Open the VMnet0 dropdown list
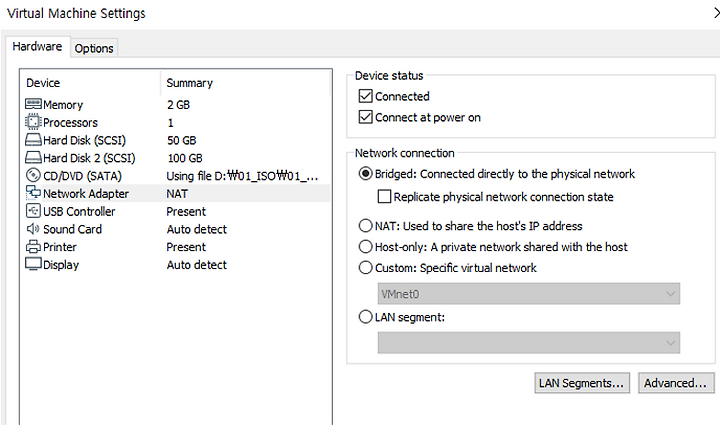The image size is (720, 442). pyautogui.click(x=529, y=294)
